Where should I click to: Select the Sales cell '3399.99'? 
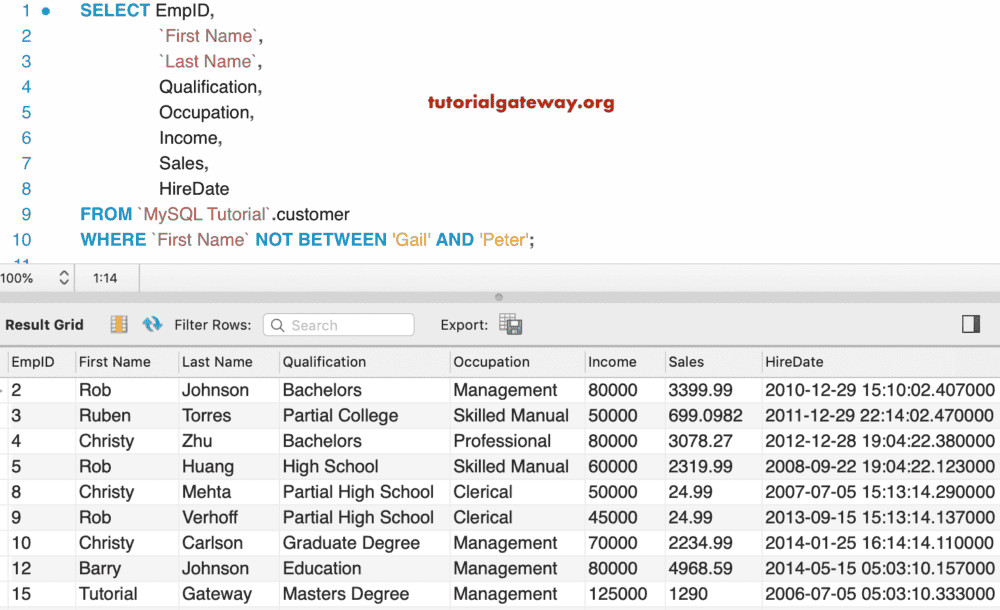coord(700,390)
